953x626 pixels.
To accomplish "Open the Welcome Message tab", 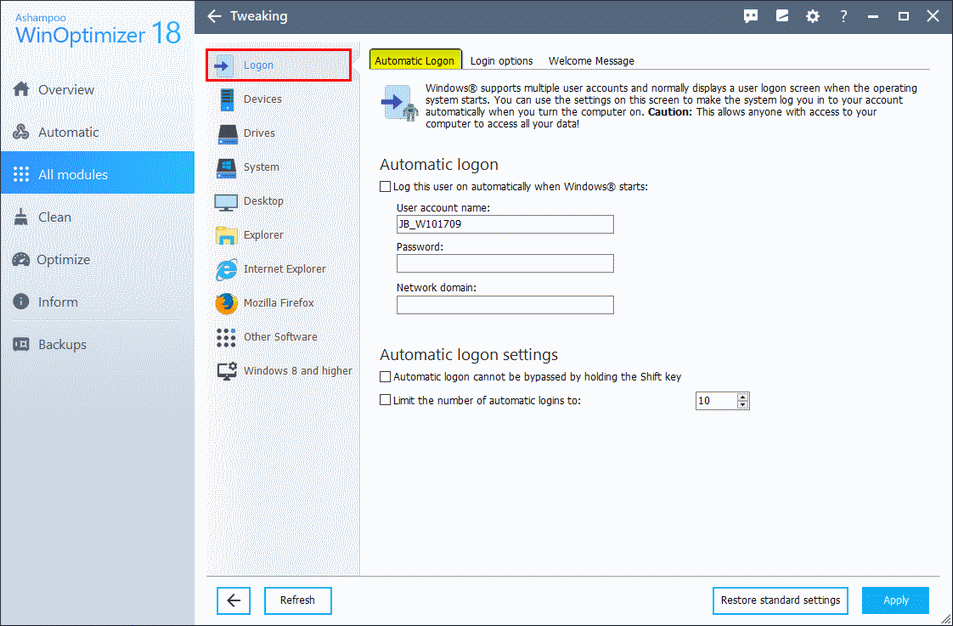I will point(591,61).
